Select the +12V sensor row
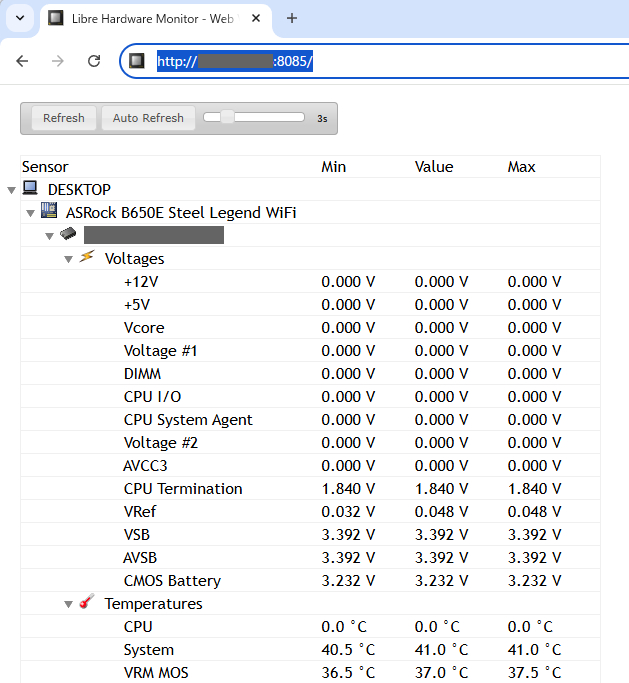This screenshot has height=683, width=629. coord(310,281)
